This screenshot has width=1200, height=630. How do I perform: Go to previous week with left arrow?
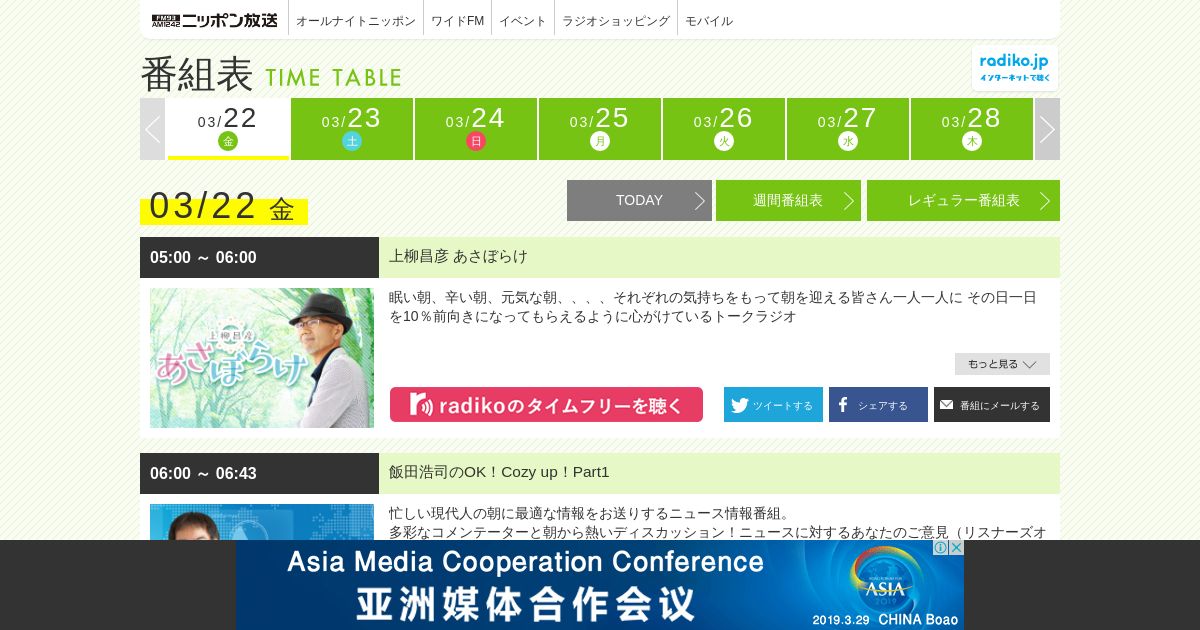click(152, 129)
